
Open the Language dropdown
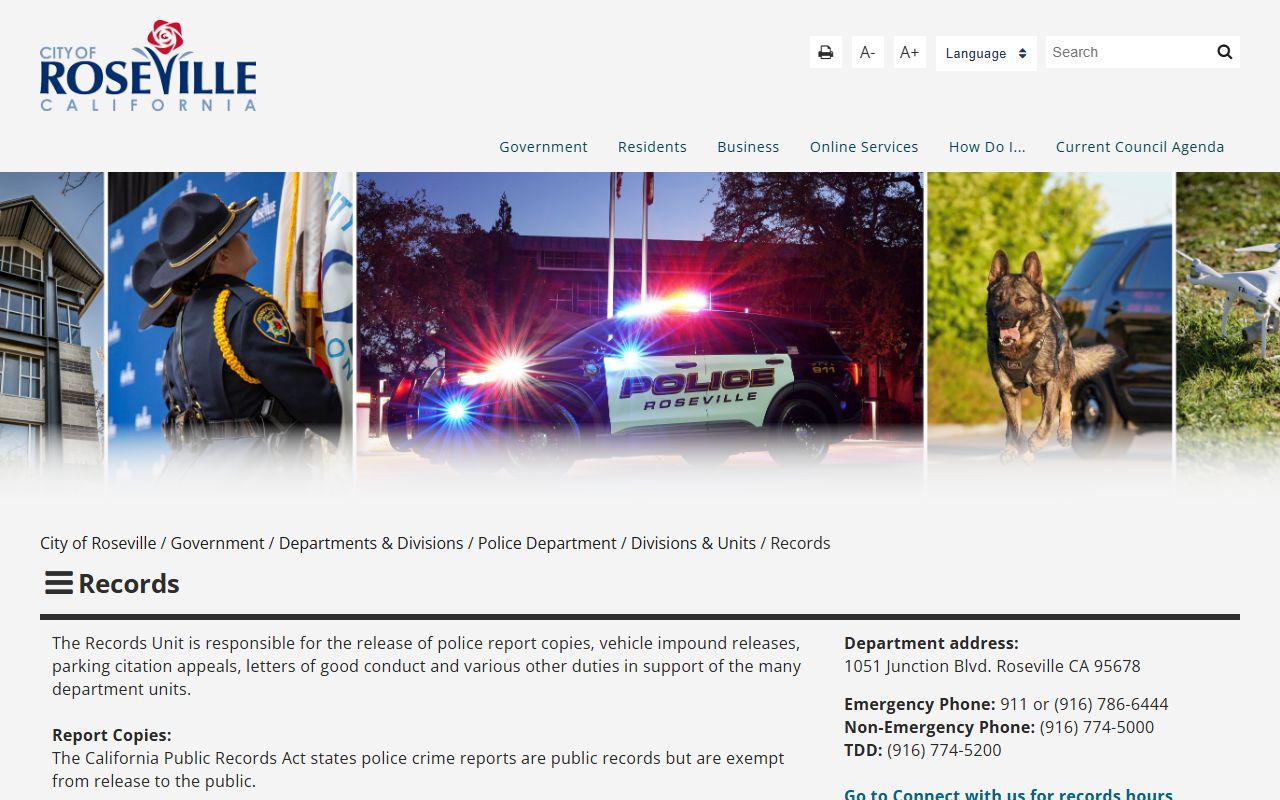pos(986,53)
